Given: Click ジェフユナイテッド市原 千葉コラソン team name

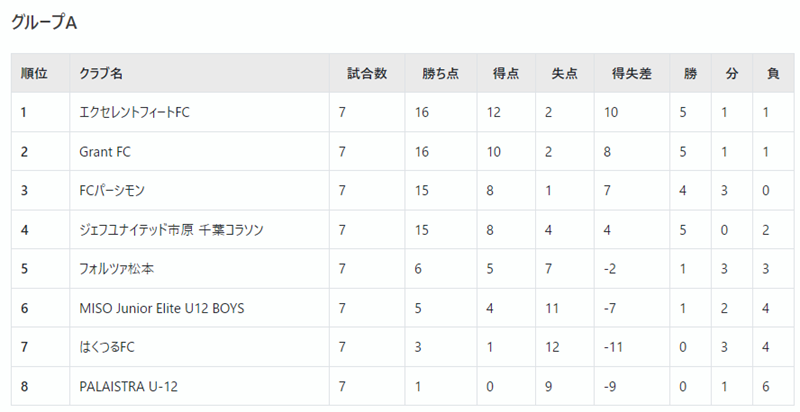Looking at the screenshot, I should coord(171,230).
